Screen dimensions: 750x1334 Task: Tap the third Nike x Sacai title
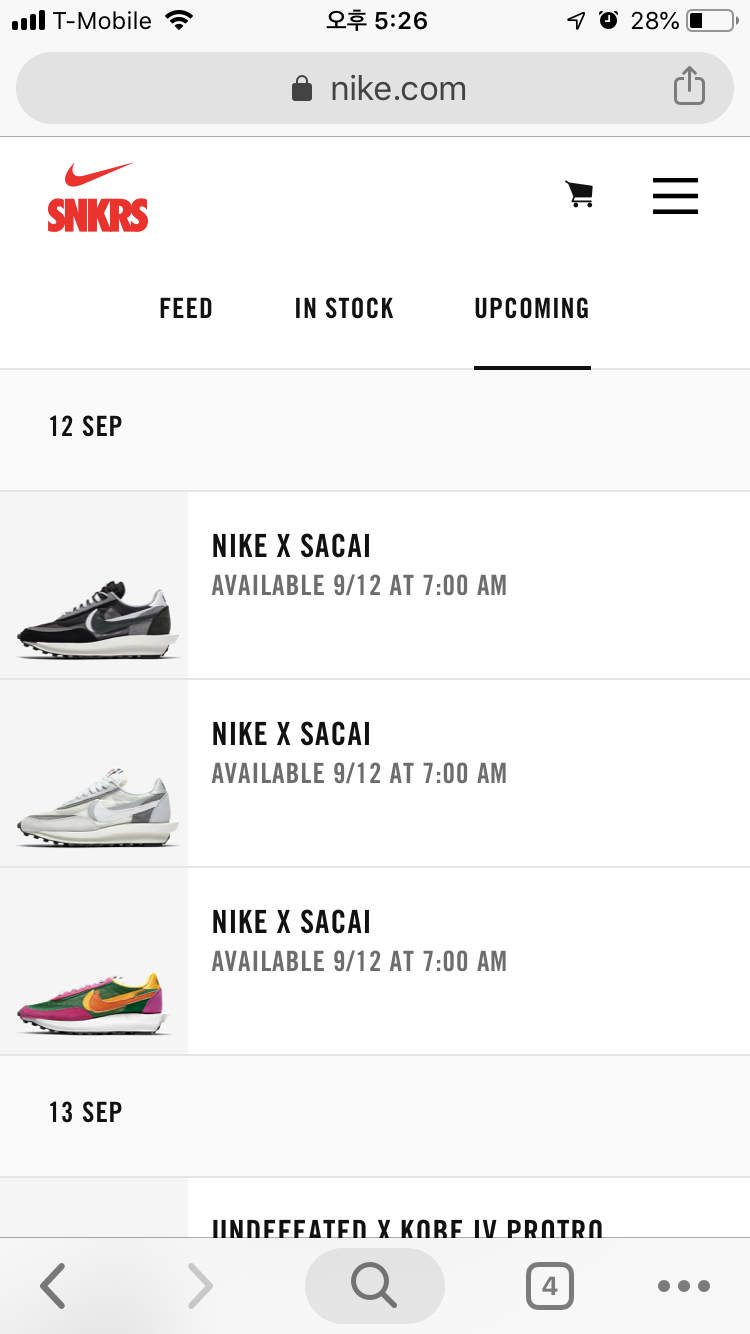point(291,922)
